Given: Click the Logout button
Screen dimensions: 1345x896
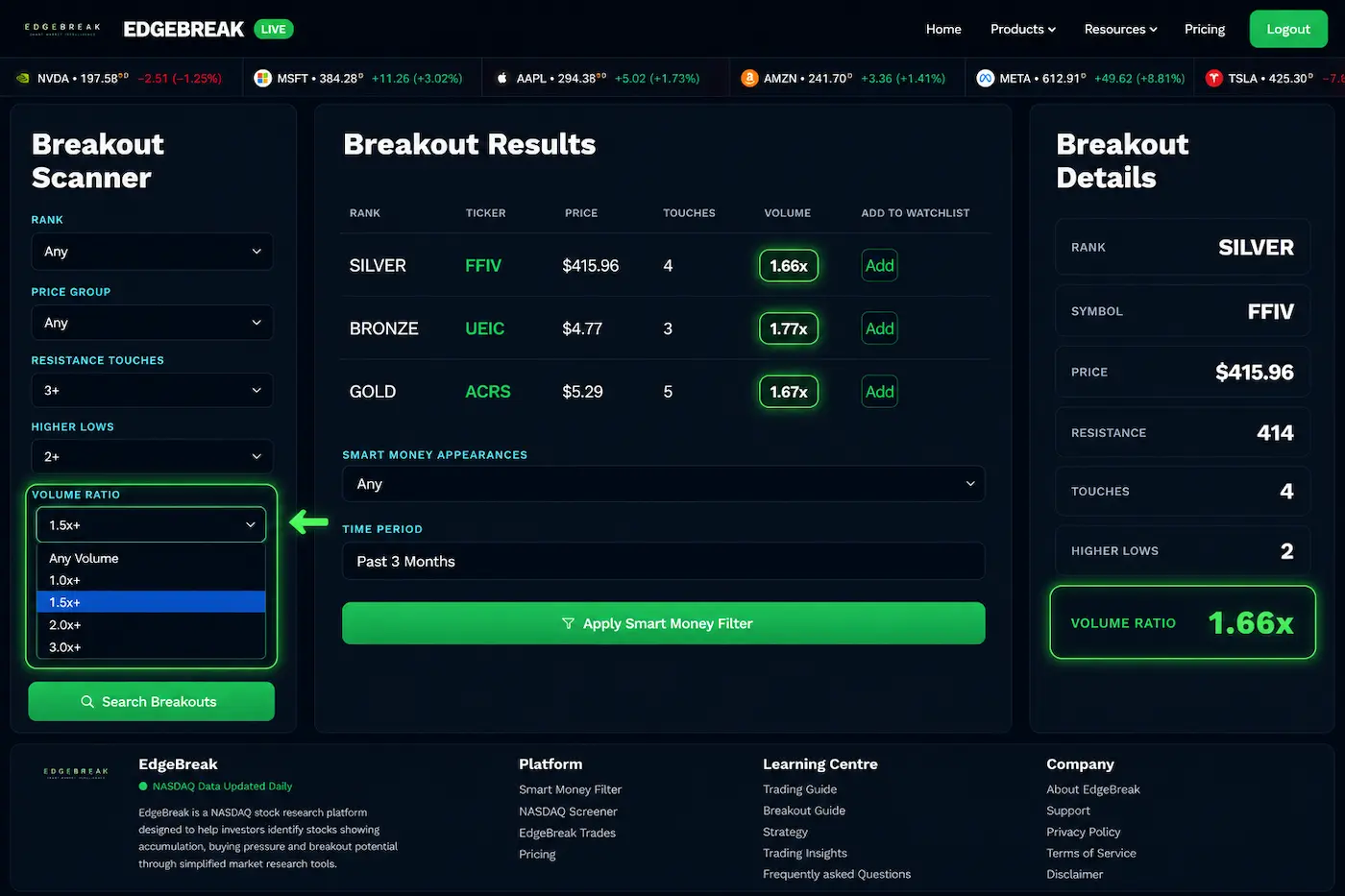Looking at the screenshot, I should pyautogui.click(x=1288, y=29).
